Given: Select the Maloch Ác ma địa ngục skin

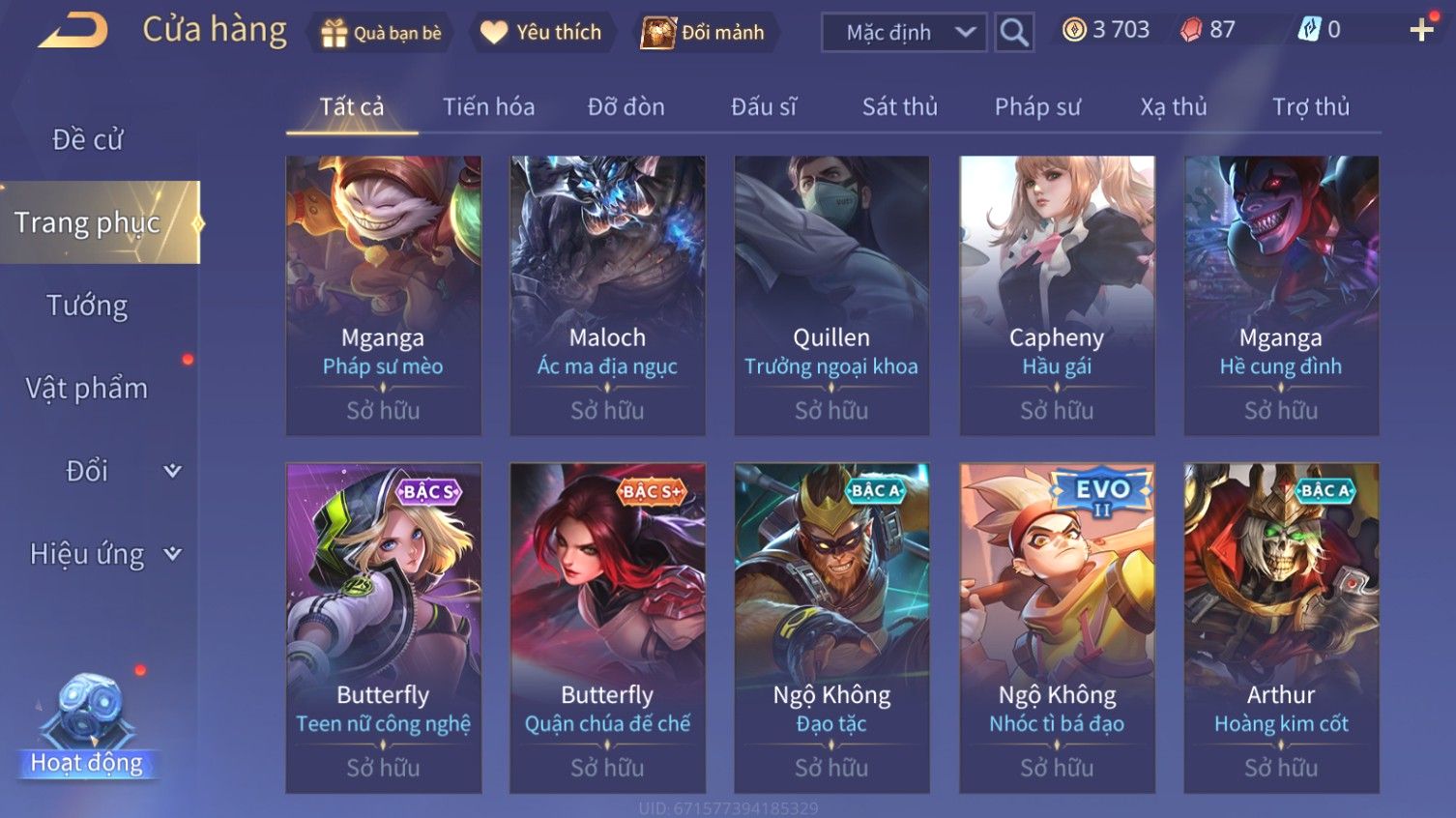Looking at the screenshot, I should (x=607, y=296).
